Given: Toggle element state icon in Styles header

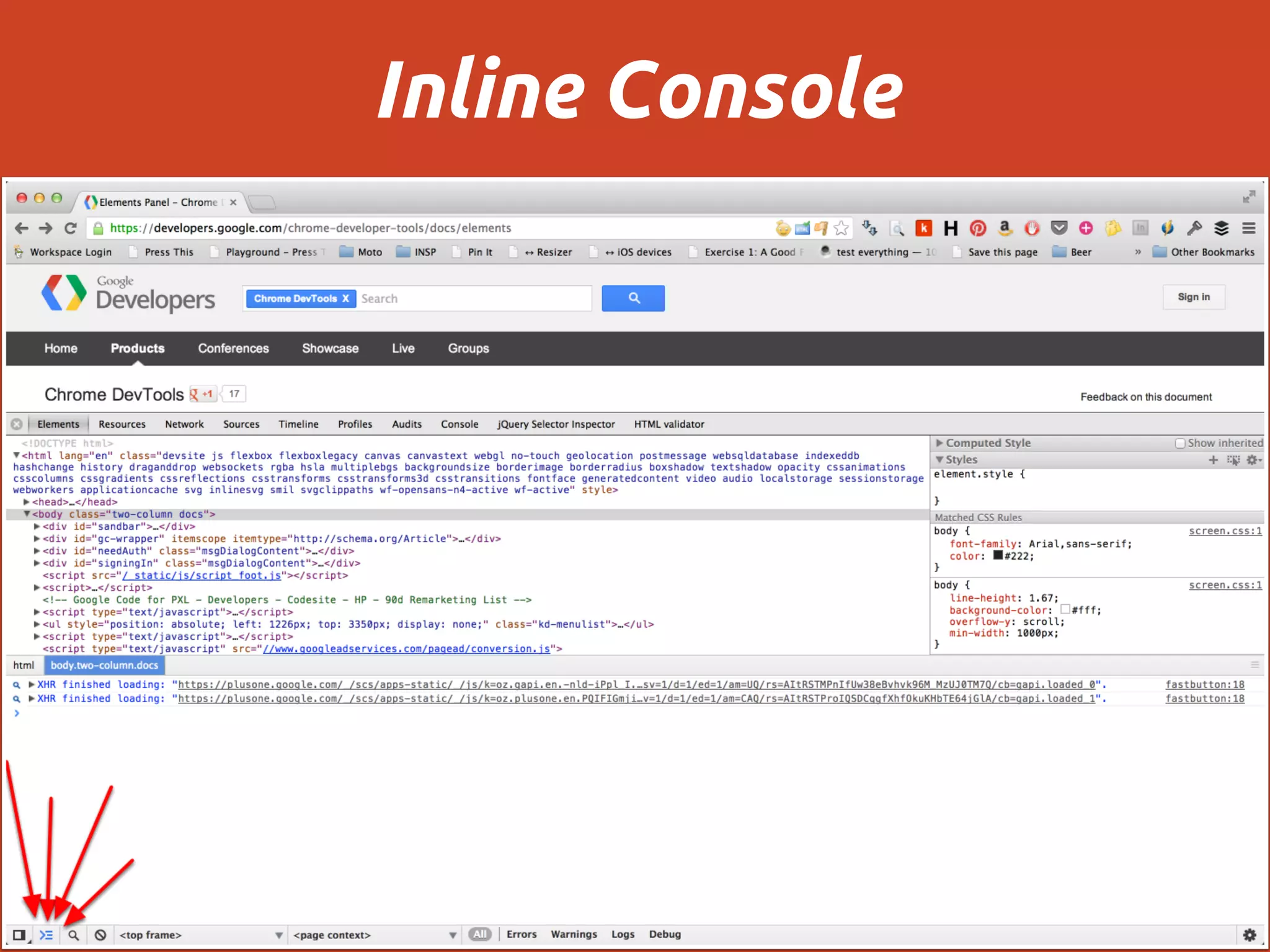Looking at the screenshot, I should tap(1233, 459).
